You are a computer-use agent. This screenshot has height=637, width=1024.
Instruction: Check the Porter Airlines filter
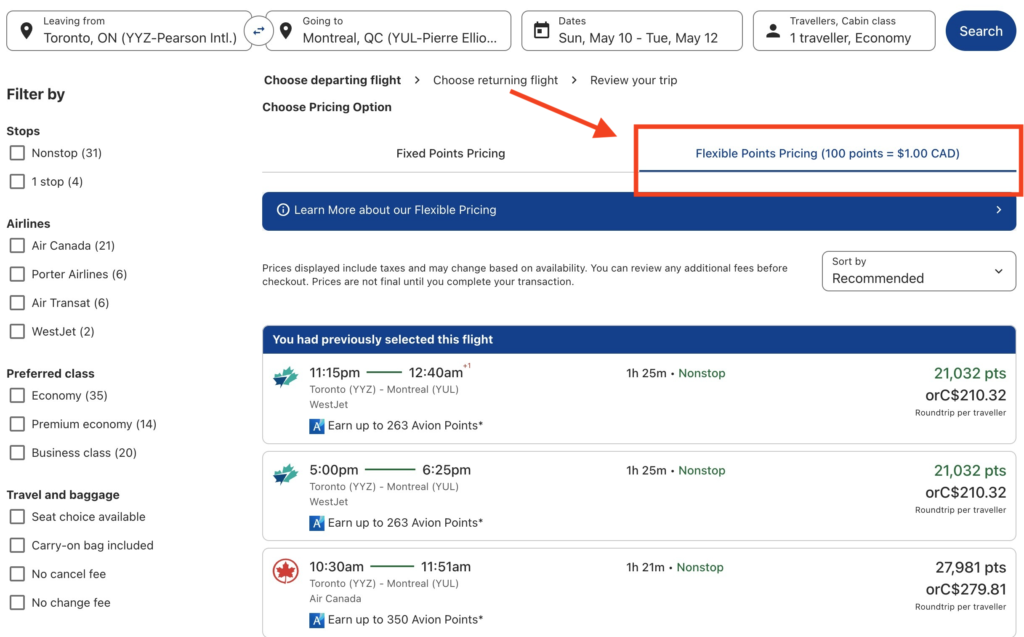15,274
